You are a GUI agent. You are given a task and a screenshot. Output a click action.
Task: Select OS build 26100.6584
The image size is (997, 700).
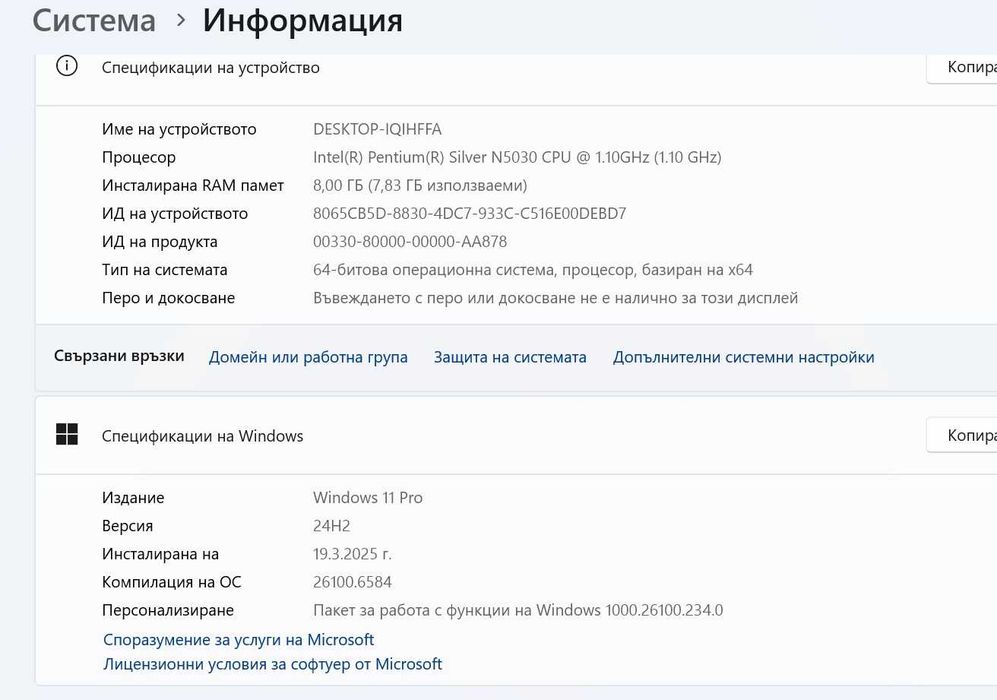(352, 582)
